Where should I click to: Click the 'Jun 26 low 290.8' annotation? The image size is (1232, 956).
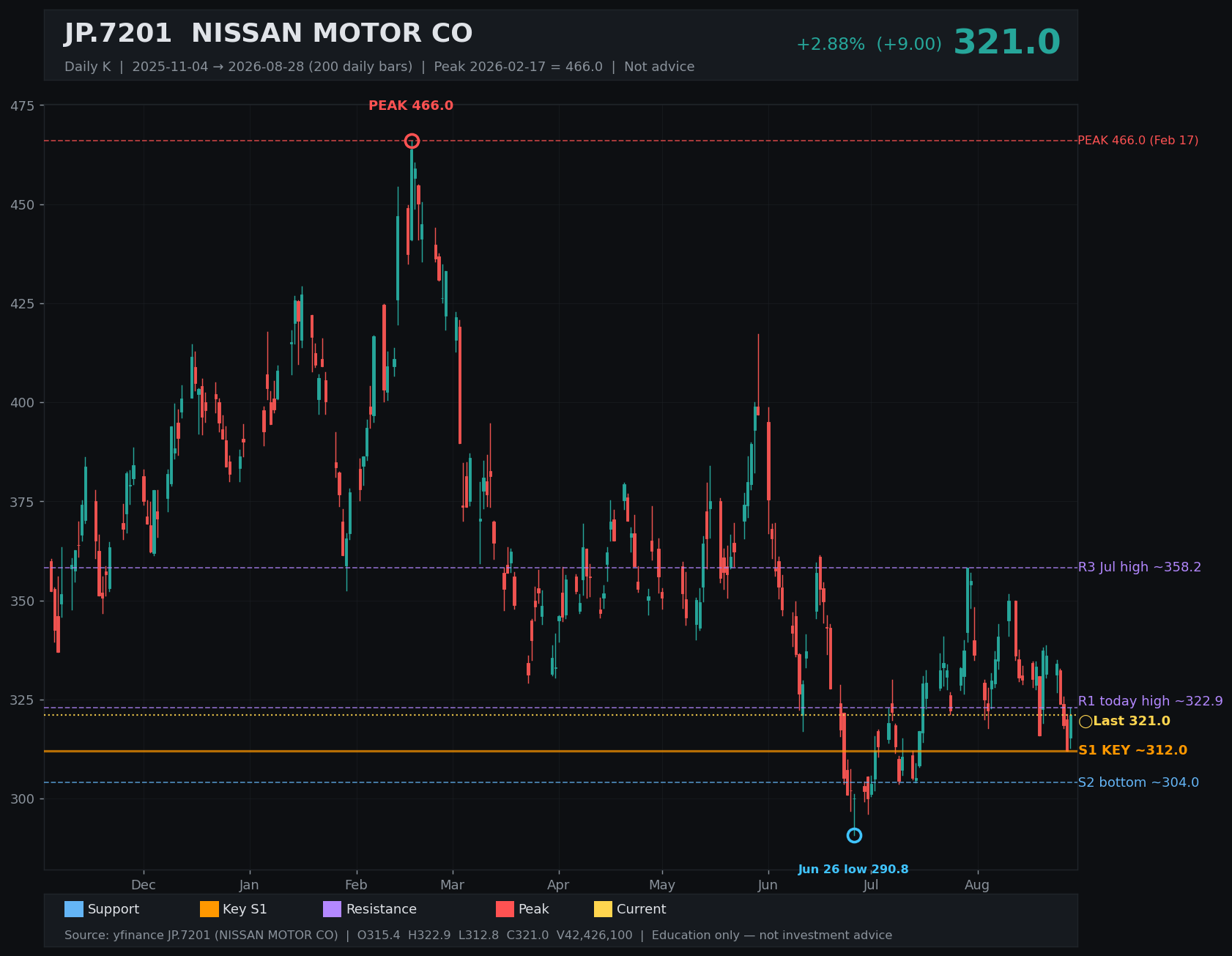[x=853, y=870]
